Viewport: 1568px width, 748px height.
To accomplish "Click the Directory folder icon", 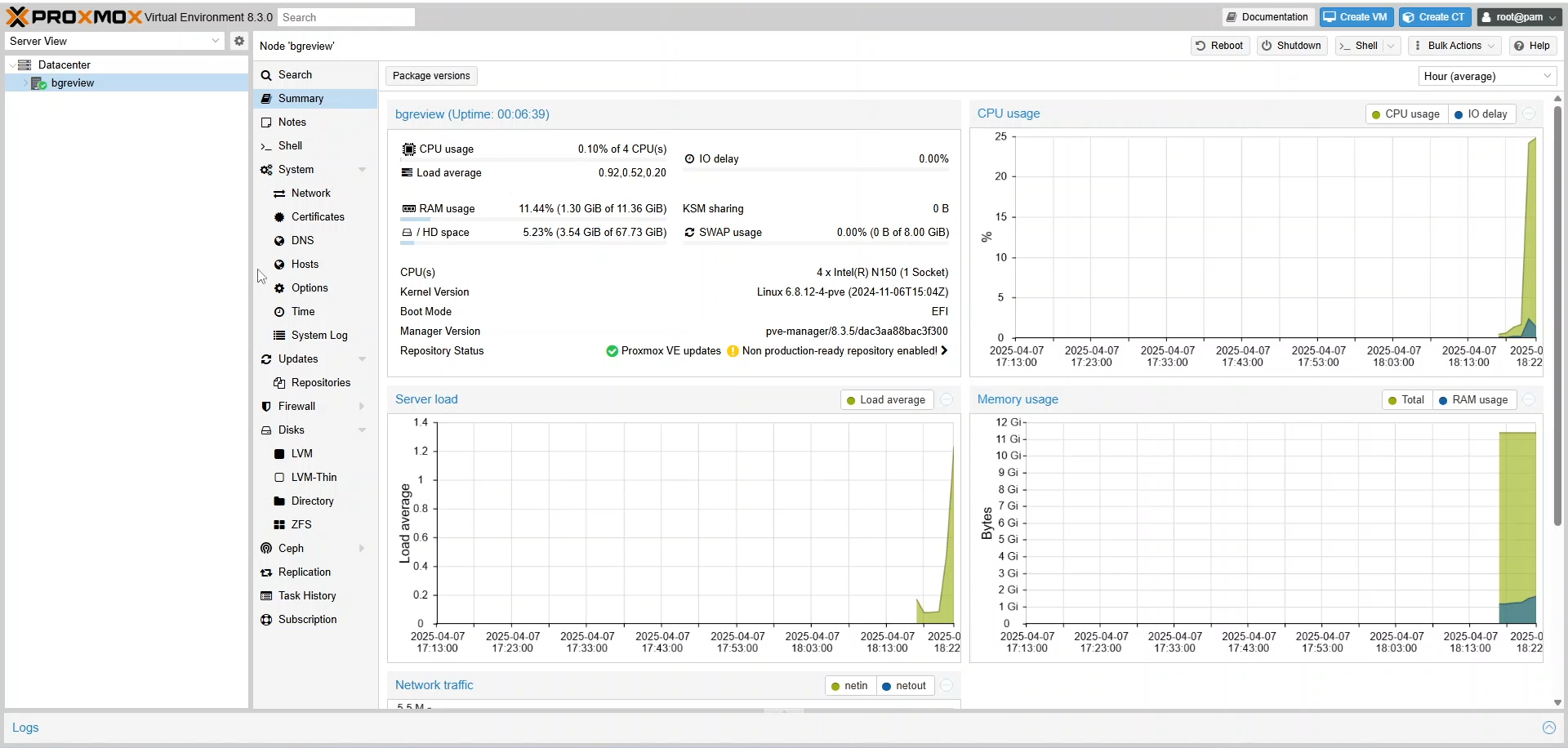I will pos(279,501).
